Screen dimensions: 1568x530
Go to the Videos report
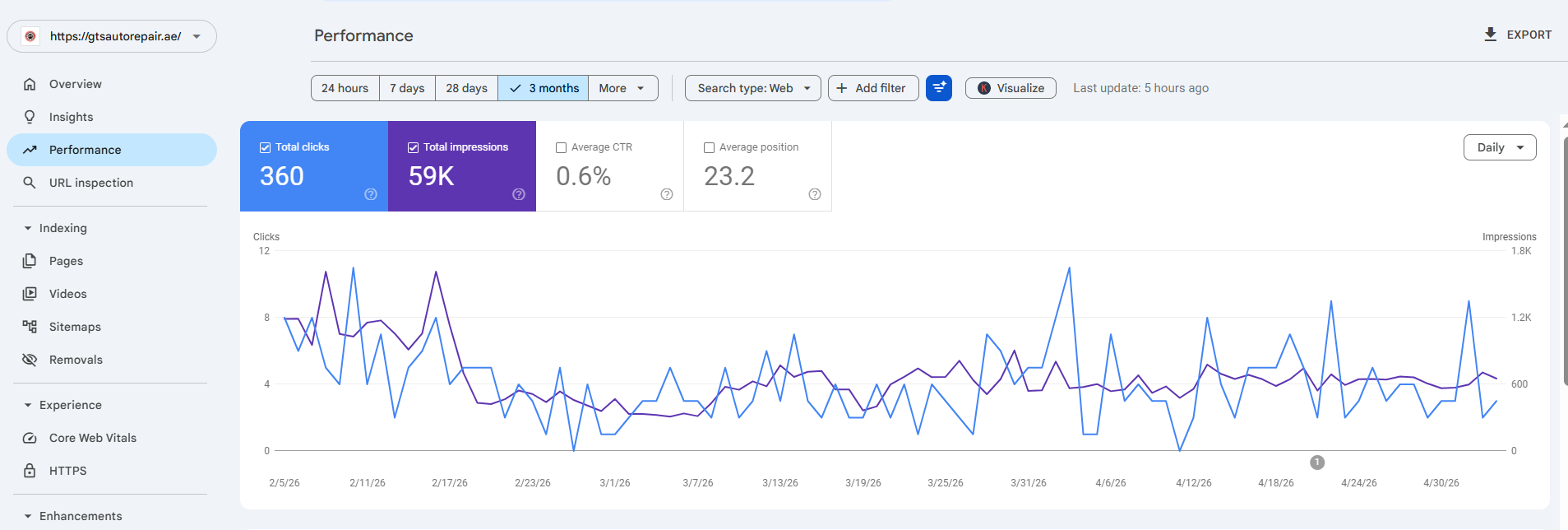tap(112, 294)
